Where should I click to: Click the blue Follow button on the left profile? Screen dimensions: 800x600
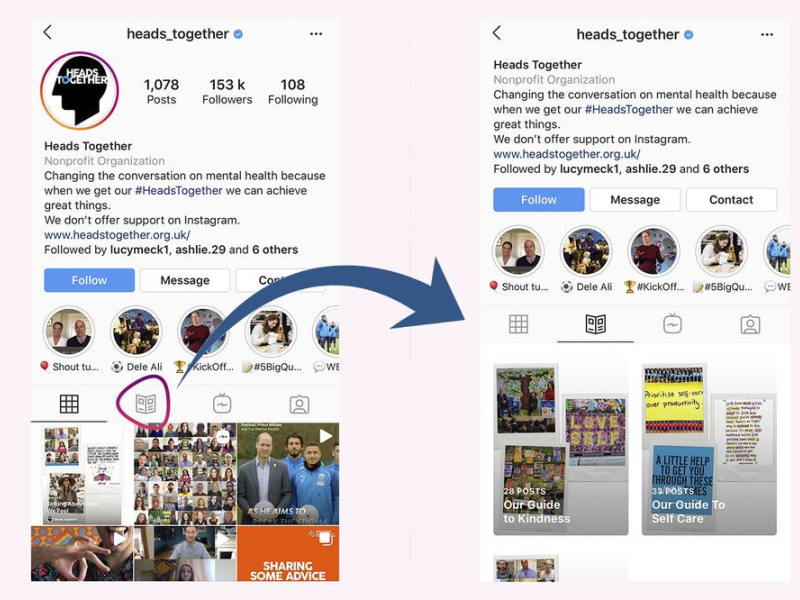pos(89,280)
